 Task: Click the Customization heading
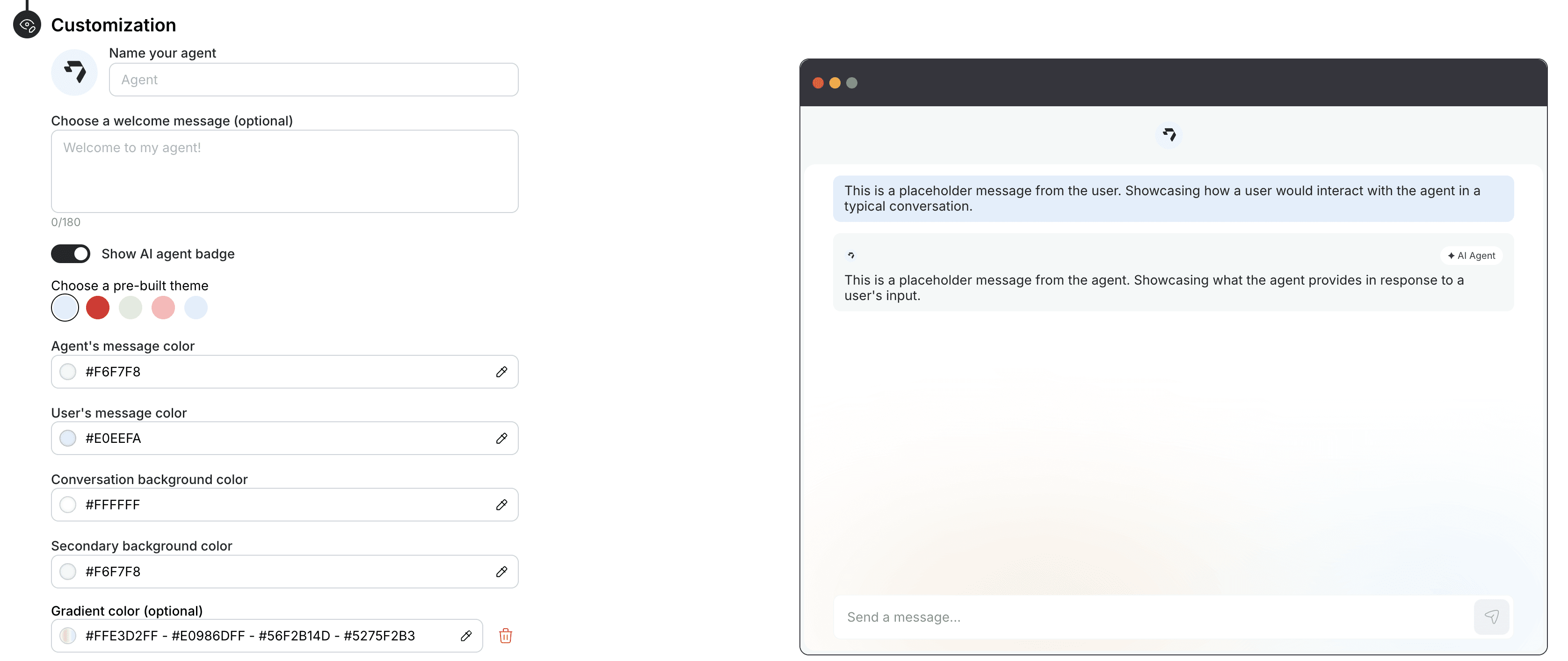point(114,25)
